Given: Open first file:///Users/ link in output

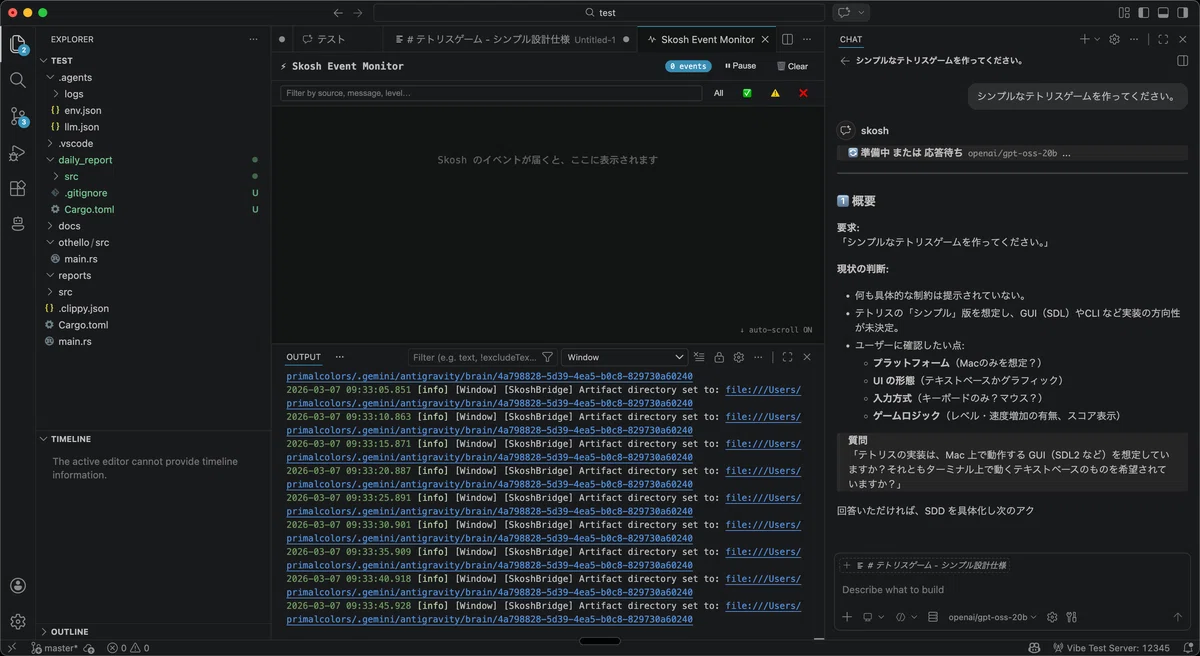Looking at the screenshot, I should 763,390.
